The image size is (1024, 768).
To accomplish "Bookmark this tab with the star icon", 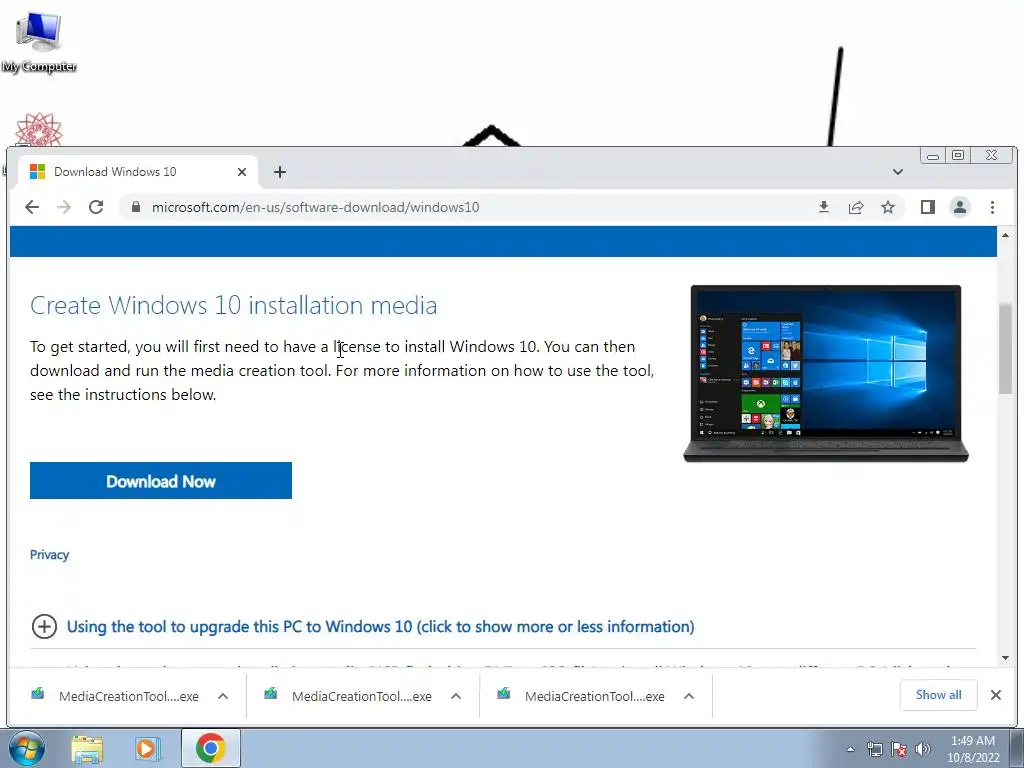I will point(888,207).
